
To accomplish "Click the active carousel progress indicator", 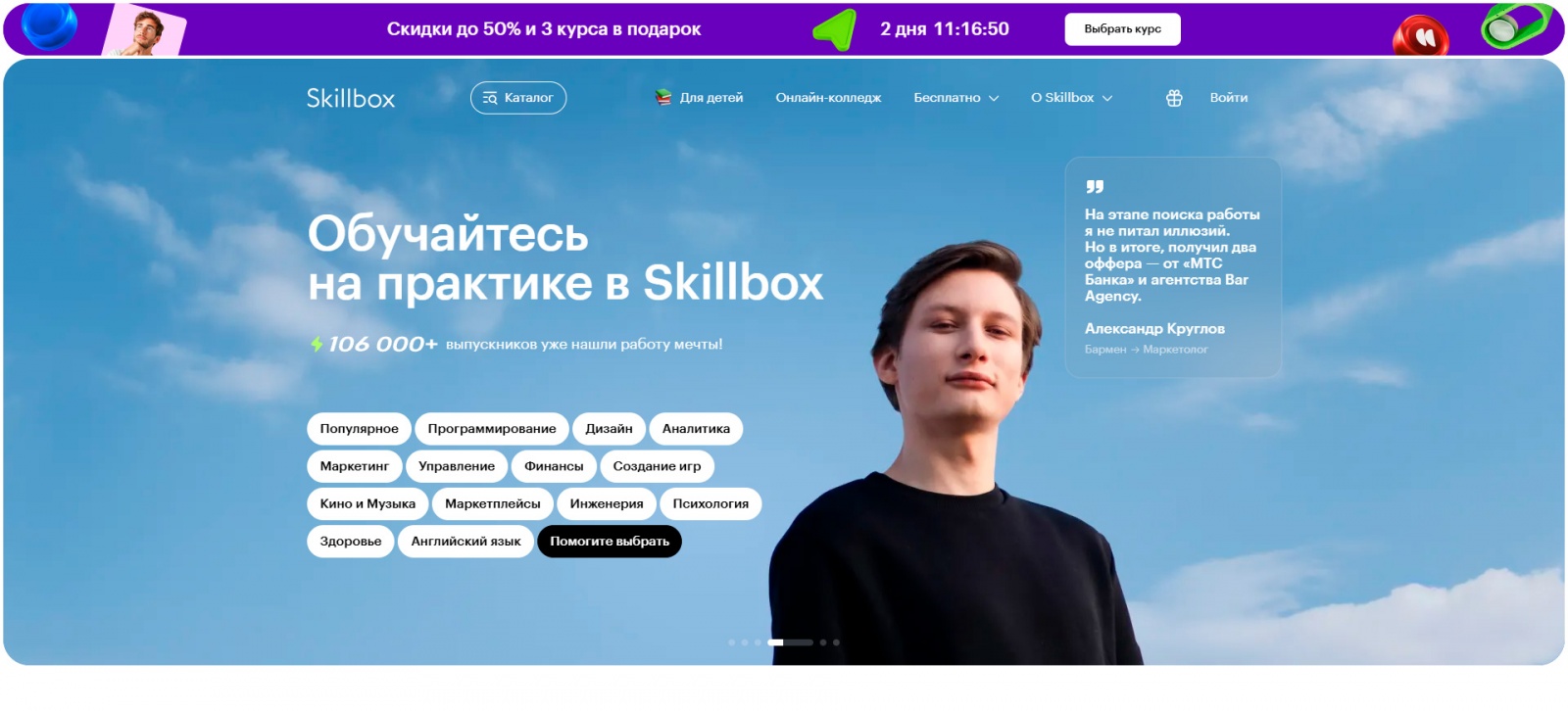I will [x=790, y=642].
